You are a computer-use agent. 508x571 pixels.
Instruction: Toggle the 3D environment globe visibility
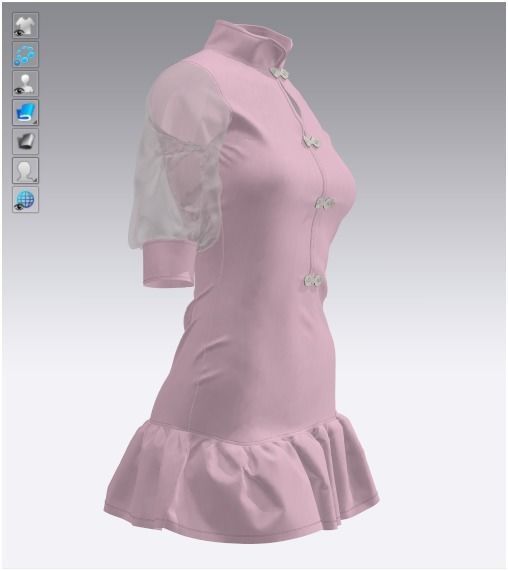pos(25,200)
